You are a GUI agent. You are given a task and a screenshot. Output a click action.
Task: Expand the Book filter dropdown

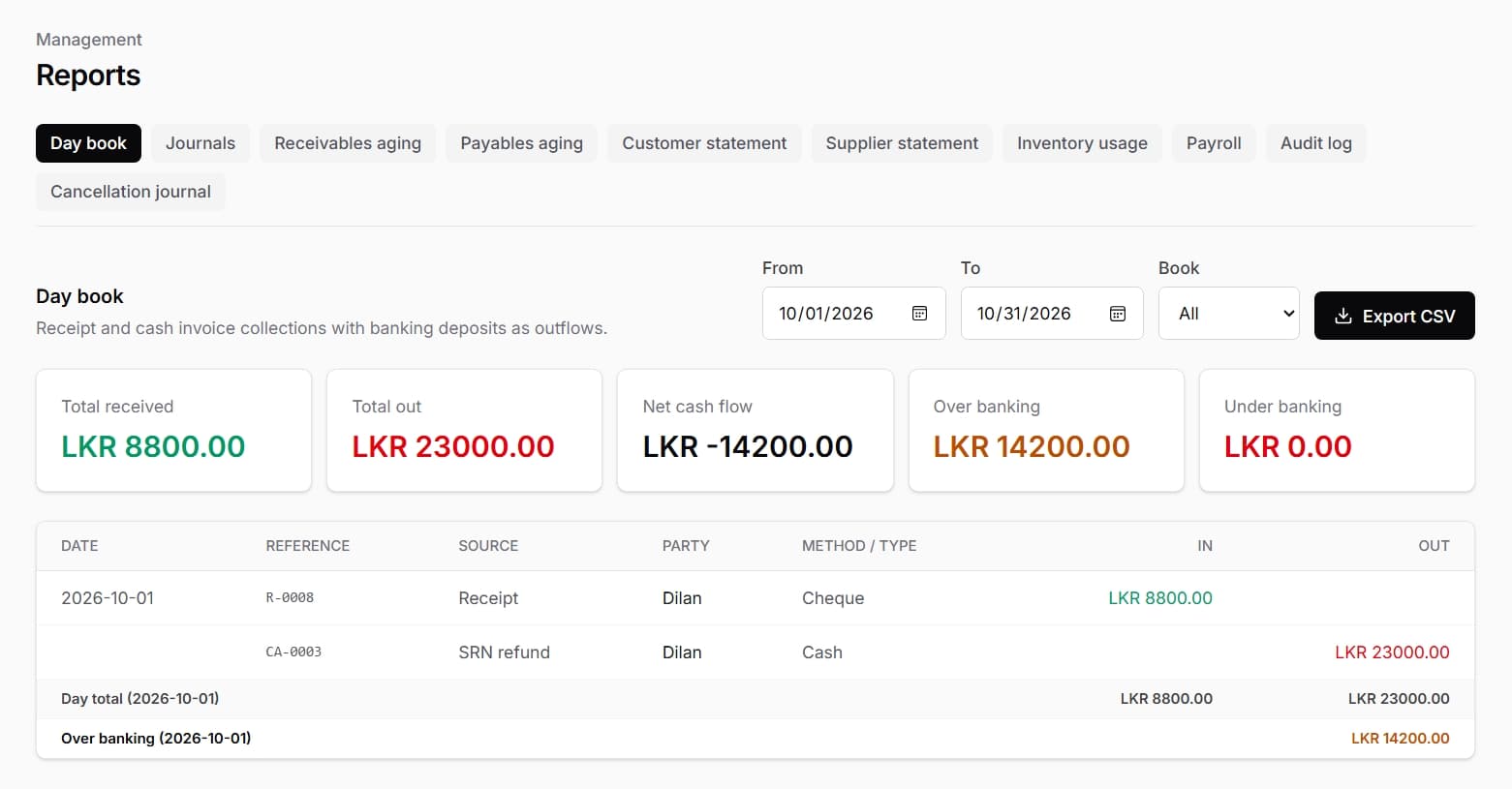(x=1228, y=313)
